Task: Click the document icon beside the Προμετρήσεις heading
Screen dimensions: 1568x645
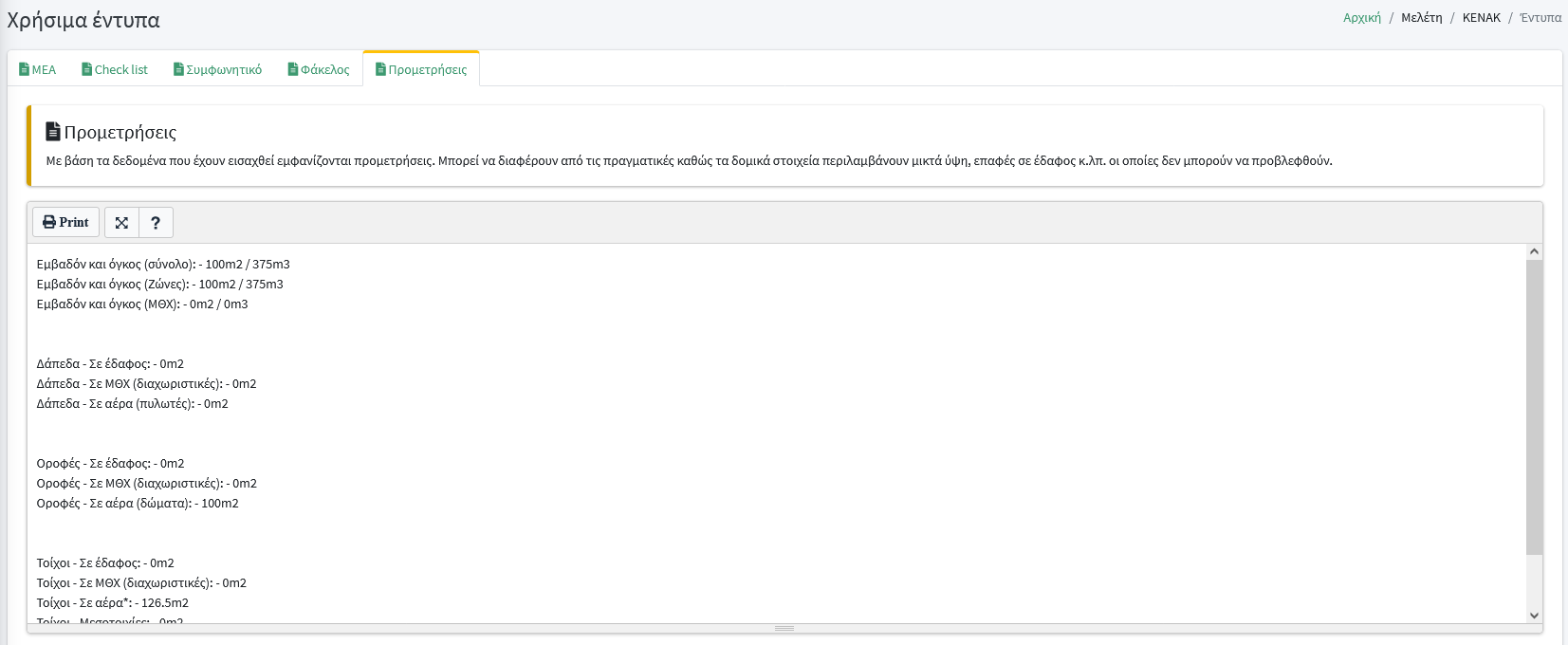Action: (53, 132)
